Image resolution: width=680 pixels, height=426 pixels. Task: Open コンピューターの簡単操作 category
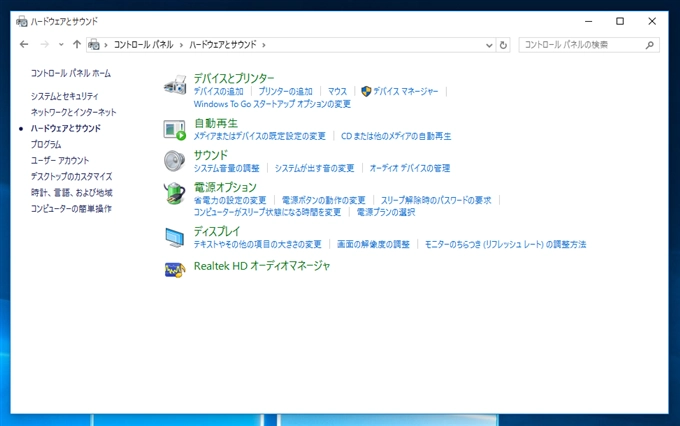71,208
